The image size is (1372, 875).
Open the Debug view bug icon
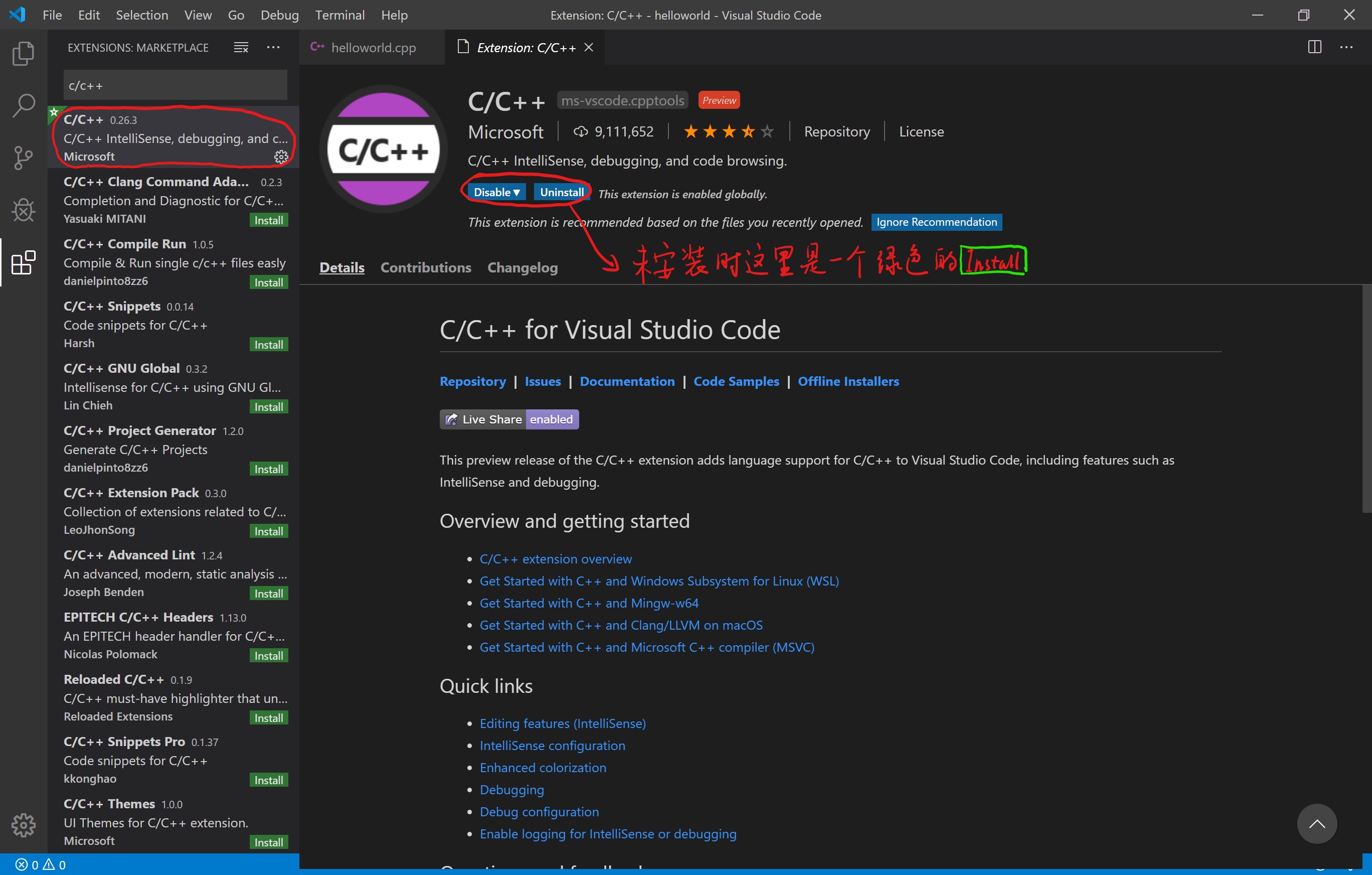tap(24, 210)
